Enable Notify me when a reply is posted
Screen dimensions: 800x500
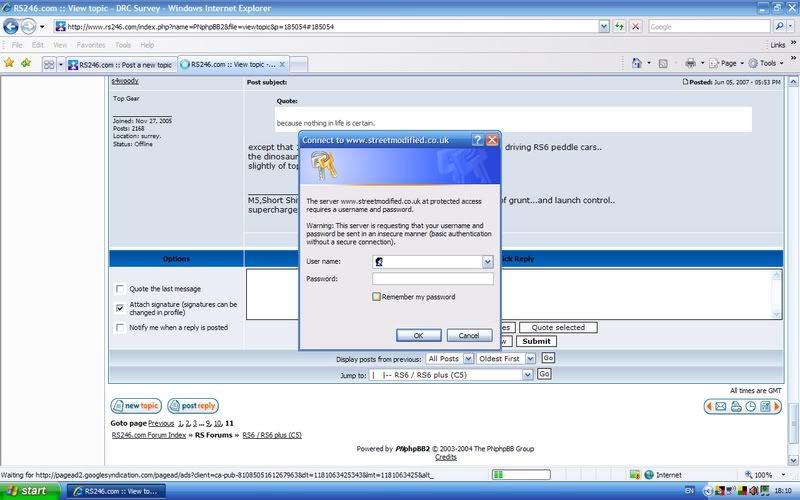(x=120, y=328)
